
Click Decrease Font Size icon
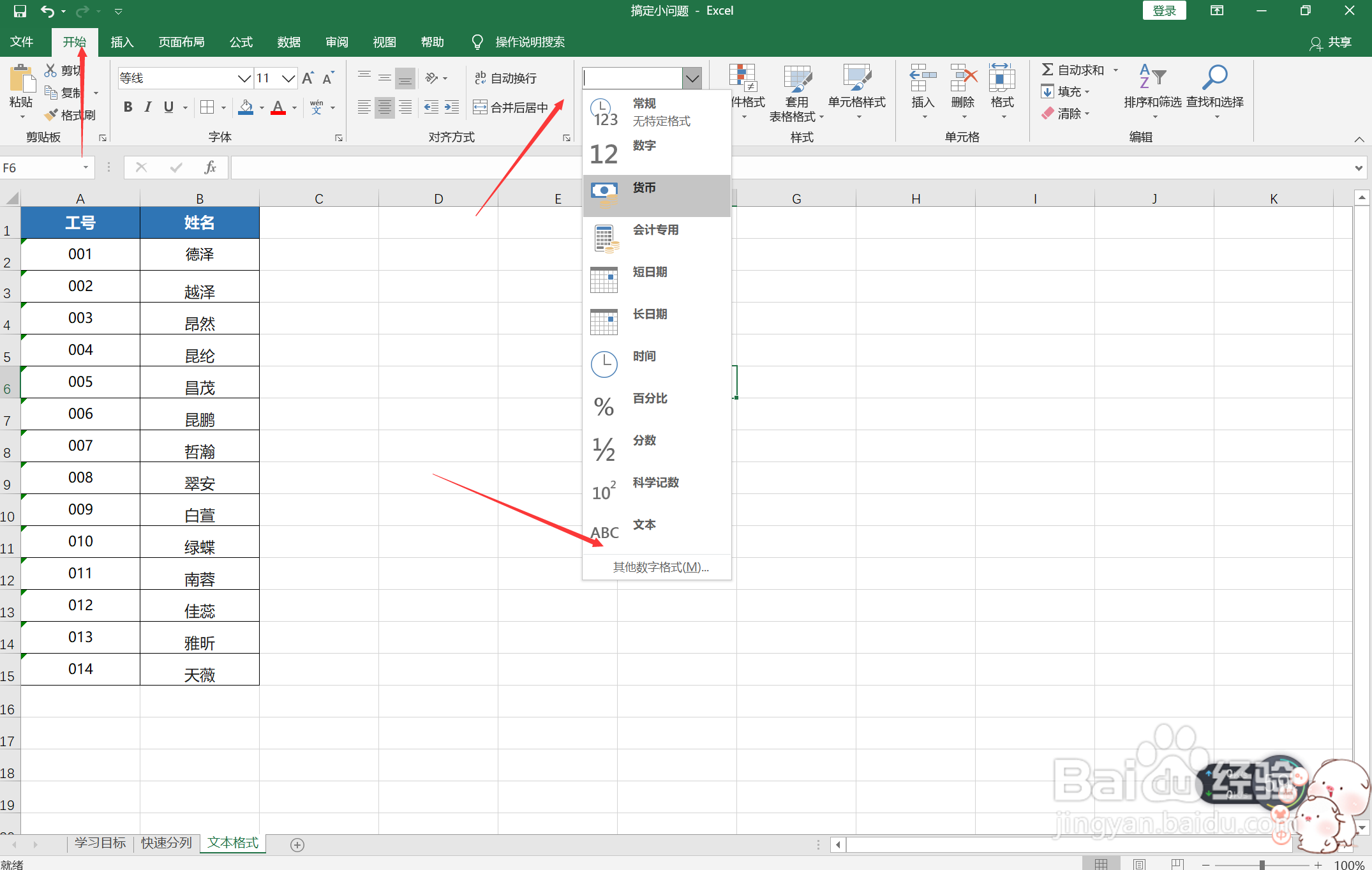328,78
